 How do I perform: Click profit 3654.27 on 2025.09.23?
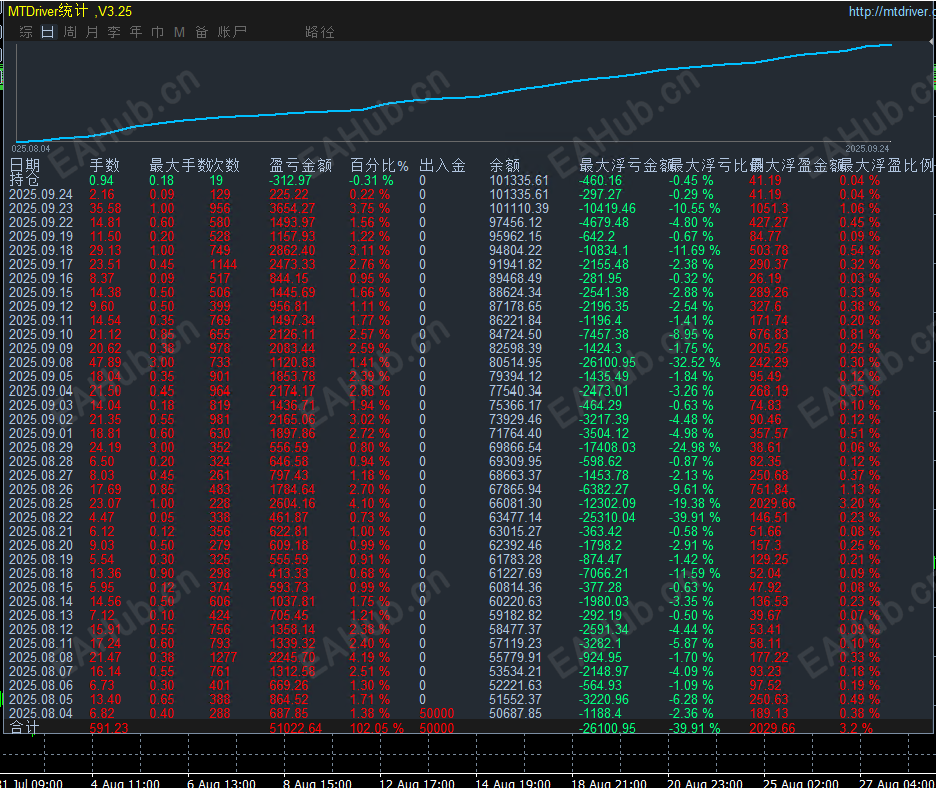click(292, 208)
